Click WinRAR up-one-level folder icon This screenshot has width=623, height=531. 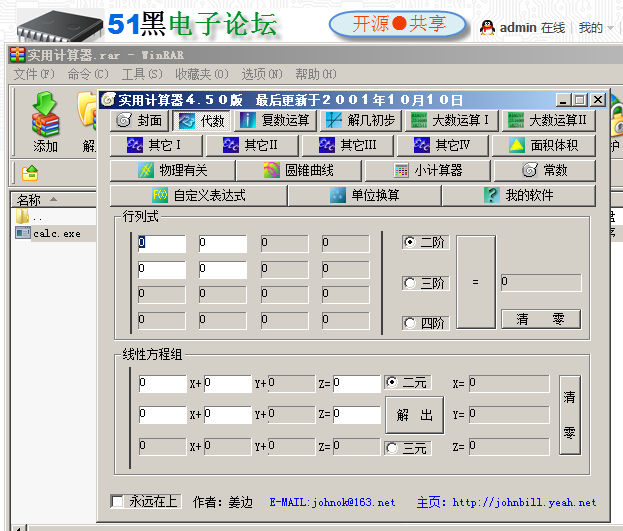[x=30, y=173]
